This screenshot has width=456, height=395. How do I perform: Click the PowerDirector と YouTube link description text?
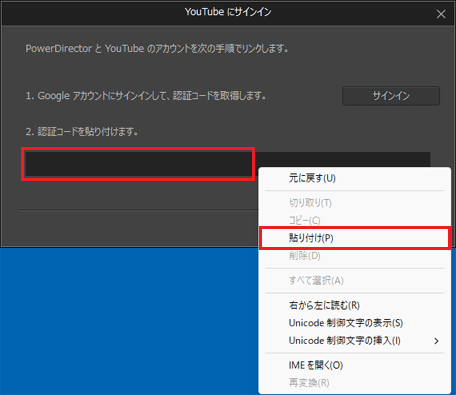click(x=157, y=49)
